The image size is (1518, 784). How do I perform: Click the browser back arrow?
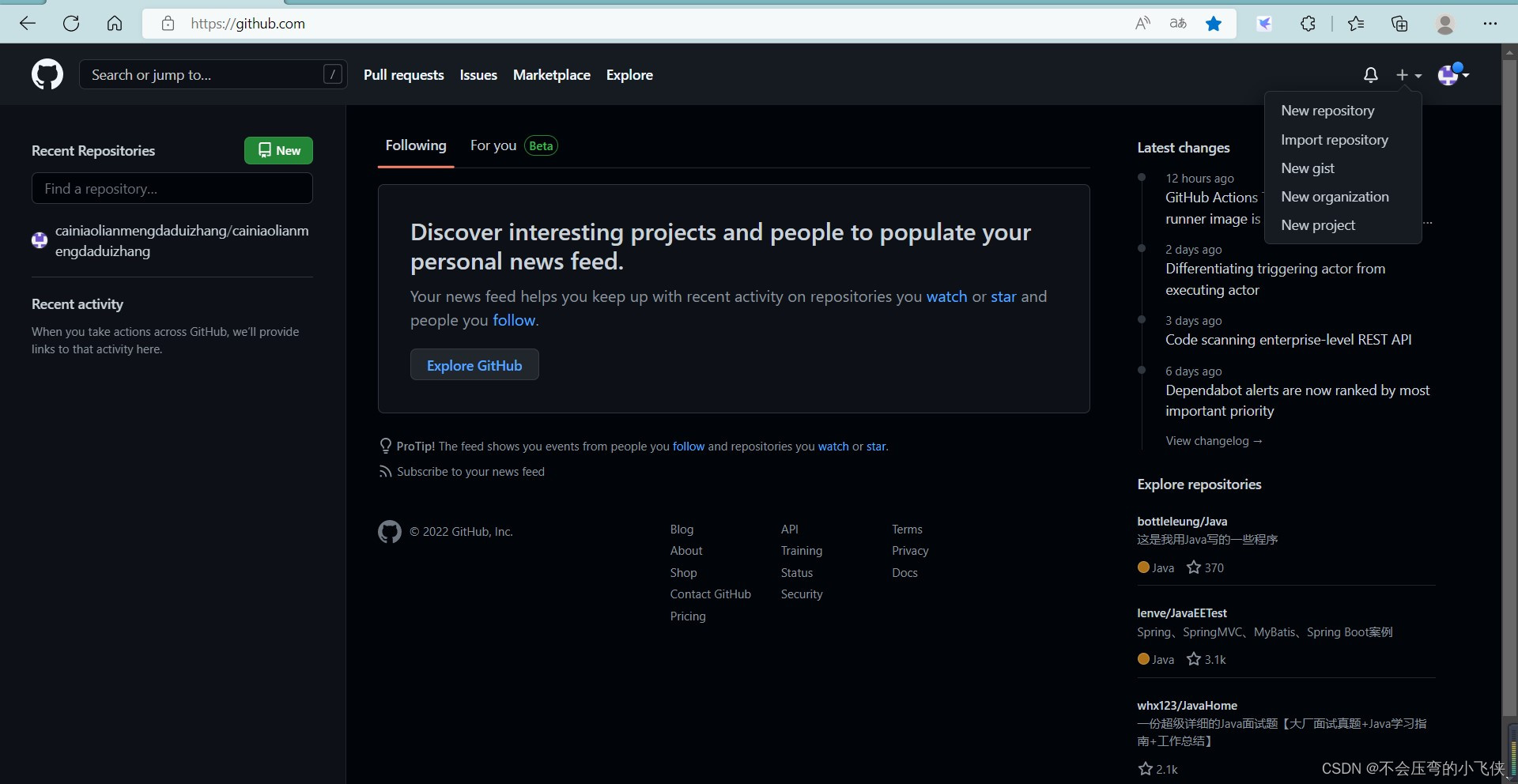pos(28,23)
